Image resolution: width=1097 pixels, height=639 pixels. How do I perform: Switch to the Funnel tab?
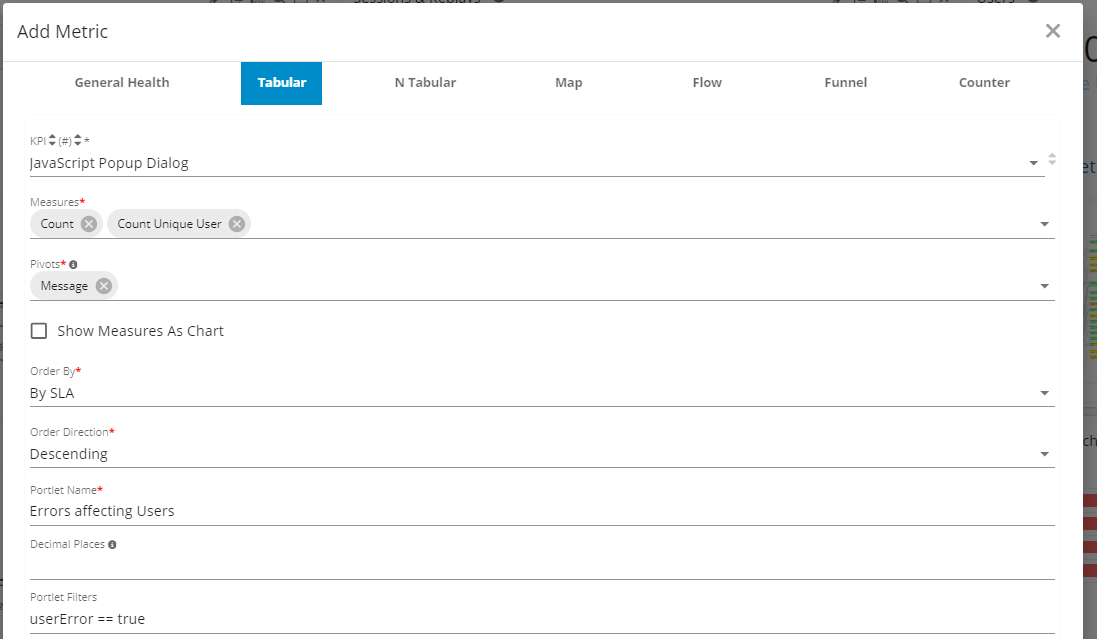(845, 83)
